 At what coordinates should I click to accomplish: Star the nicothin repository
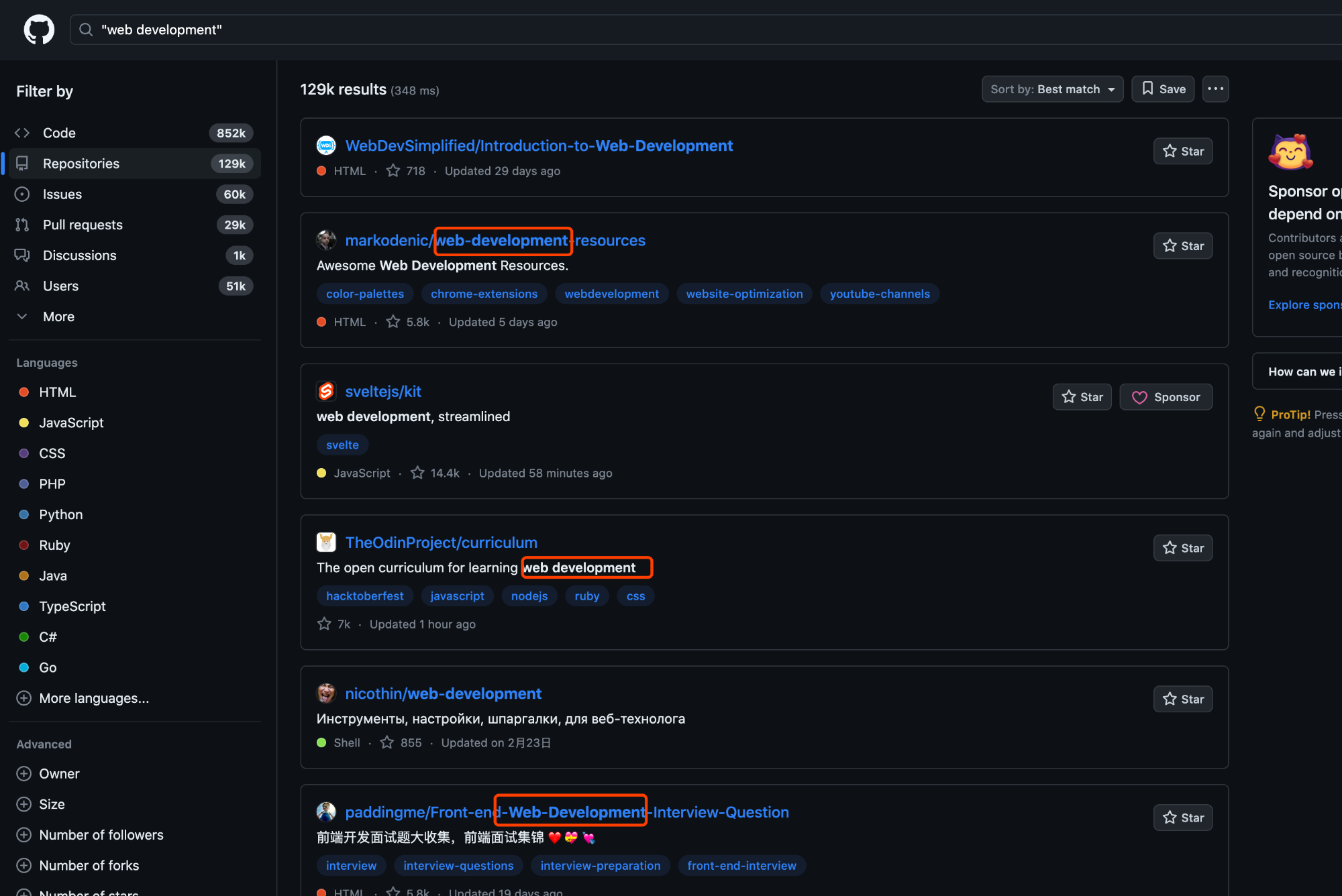click(1183, 699)
